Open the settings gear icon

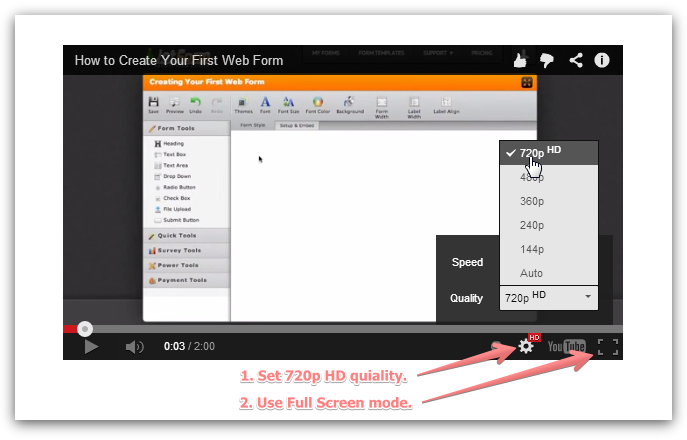pyautogui.click(x=526, y=347)
